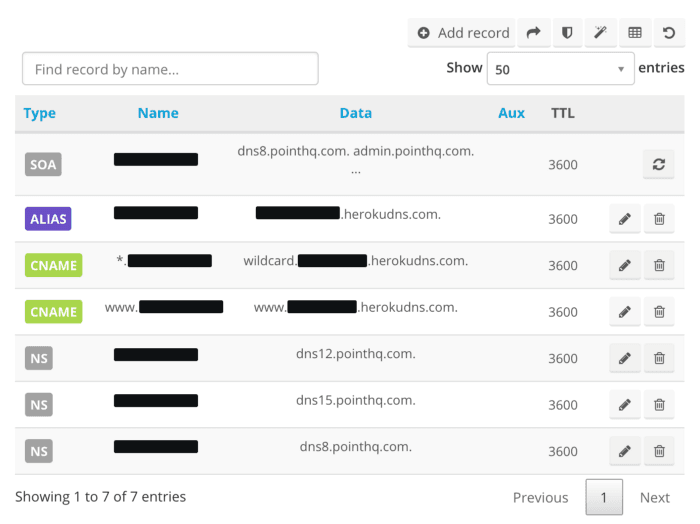Delete the ALIAS record
Viewport: 700px width, 524px height.
pos(659,219)
